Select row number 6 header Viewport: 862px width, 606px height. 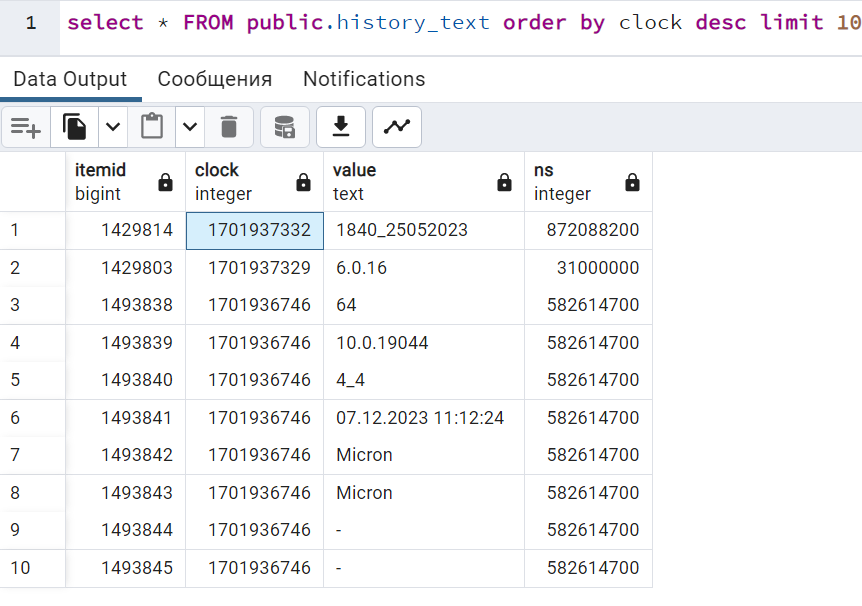32,418
